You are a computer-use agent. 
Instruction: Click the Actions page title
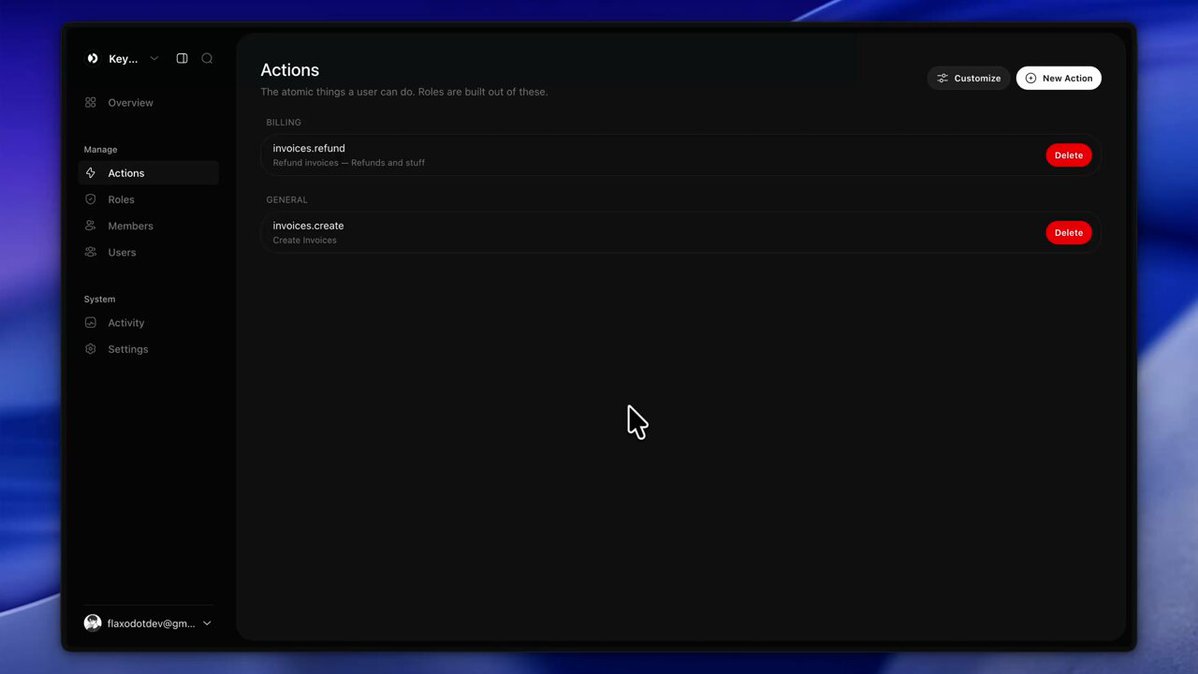click(x=290, y=70)
